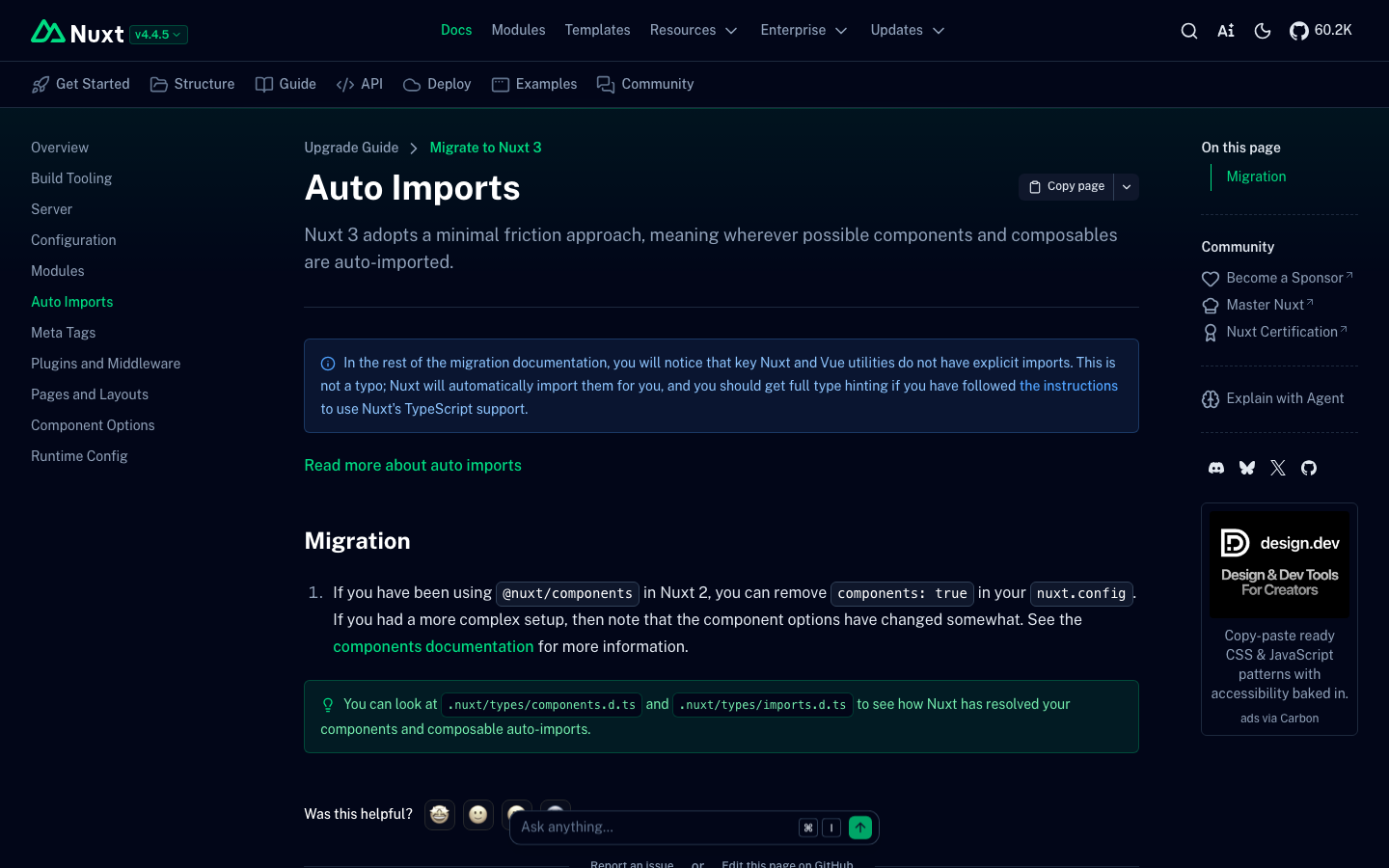
Task: Open the v4.4.5 version dropdown
Action: point(158,35)
